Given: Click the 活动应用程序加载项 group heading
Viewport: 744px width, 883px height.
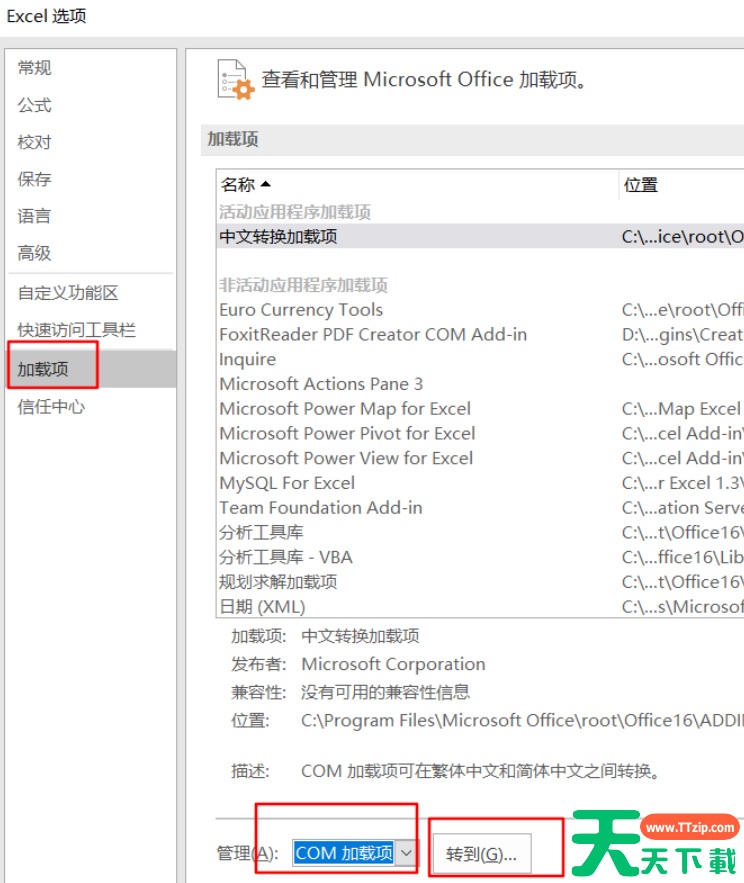Looking at the screenshot, I should 295,212.
